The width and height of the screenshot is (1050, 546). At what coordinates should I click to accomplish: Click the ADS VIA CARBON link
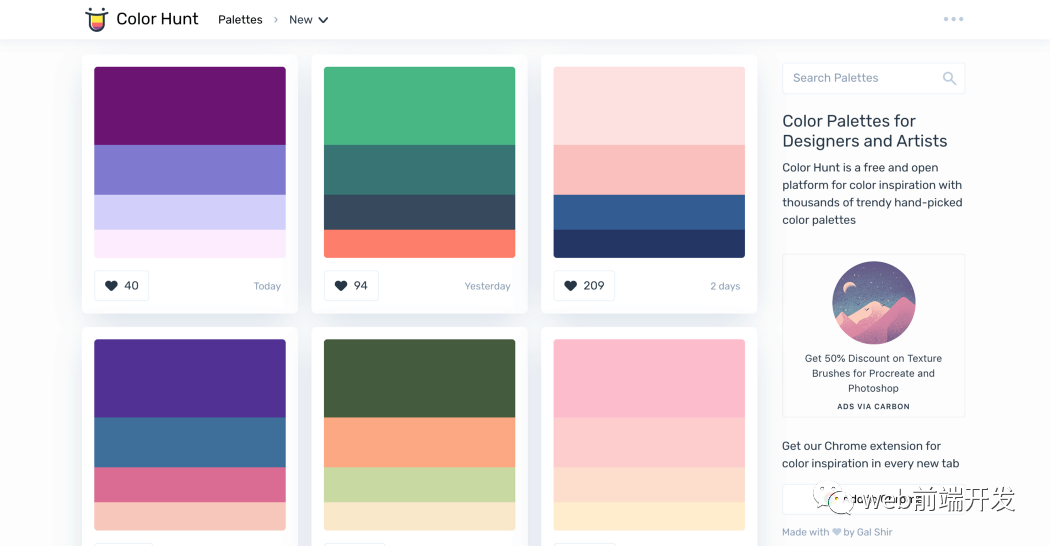tap(873, 407)
